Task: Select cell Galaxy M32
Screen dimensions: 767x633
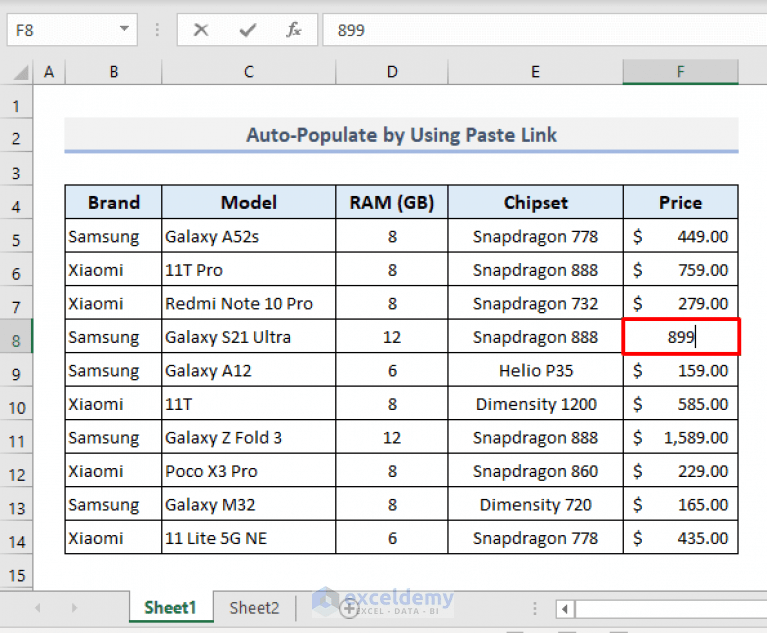Action: click(248, 504)
